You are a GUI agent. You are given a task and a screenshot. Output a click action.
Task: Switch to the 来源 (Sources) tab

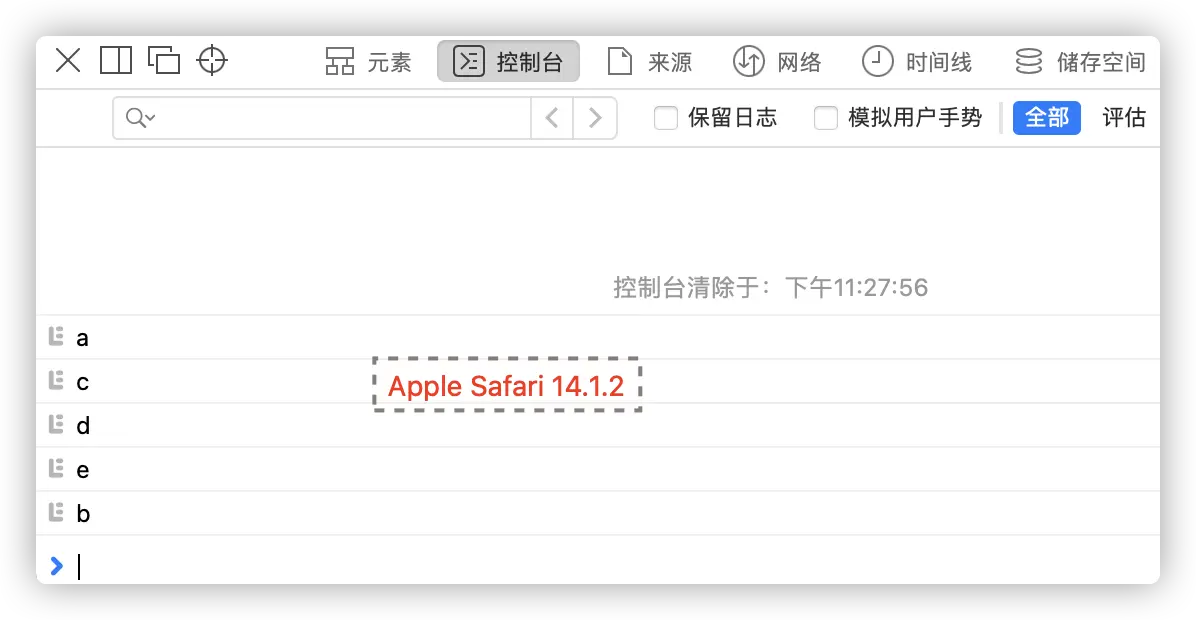tap(650, 62)
